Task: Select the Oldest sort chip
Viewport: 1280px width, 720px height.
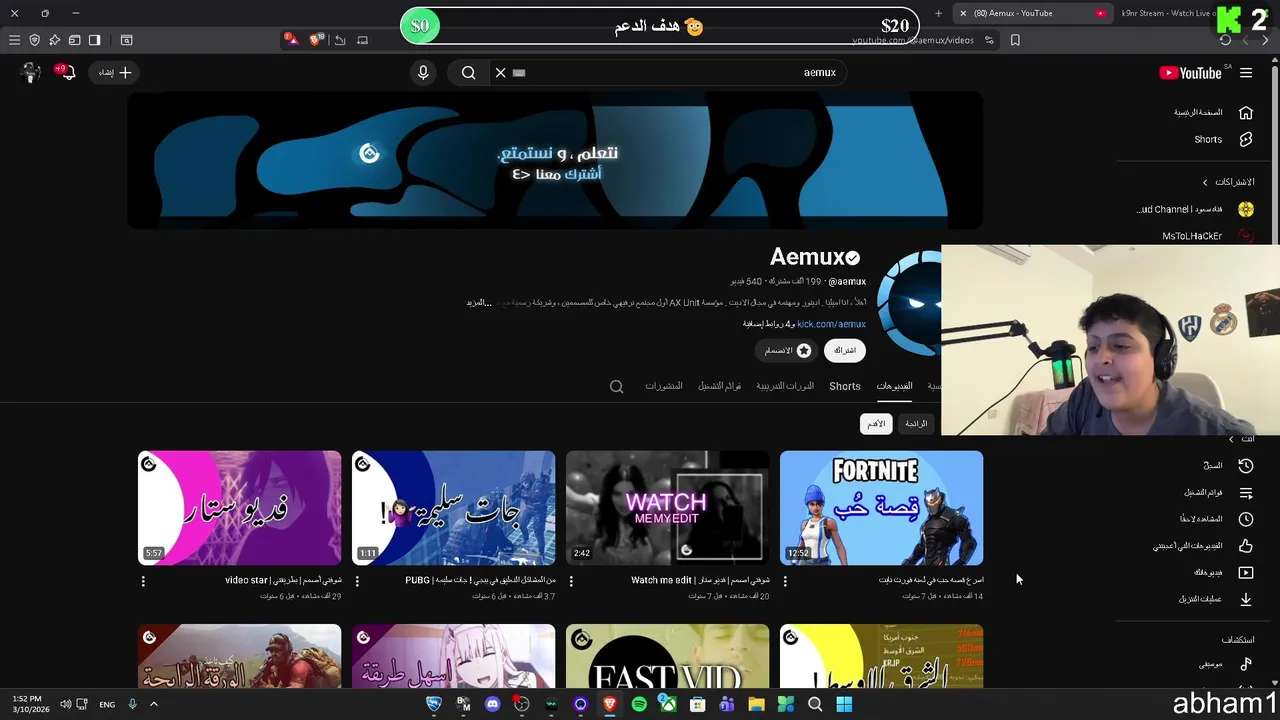Action: pos(876,424)
